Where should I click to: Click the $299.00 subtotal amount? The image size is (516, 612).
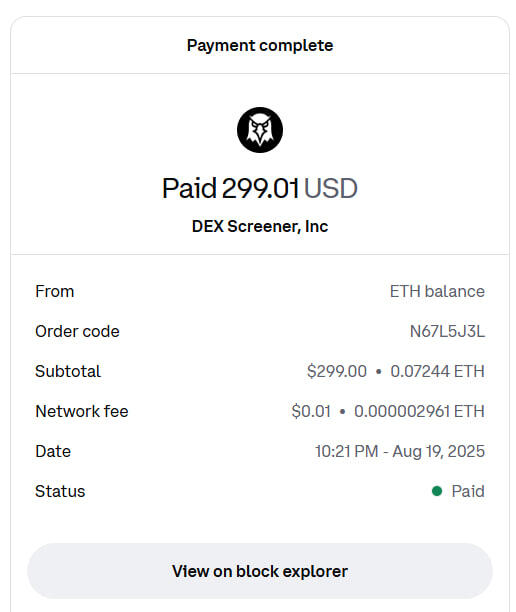pyautogui.click(x=337, y=371)
